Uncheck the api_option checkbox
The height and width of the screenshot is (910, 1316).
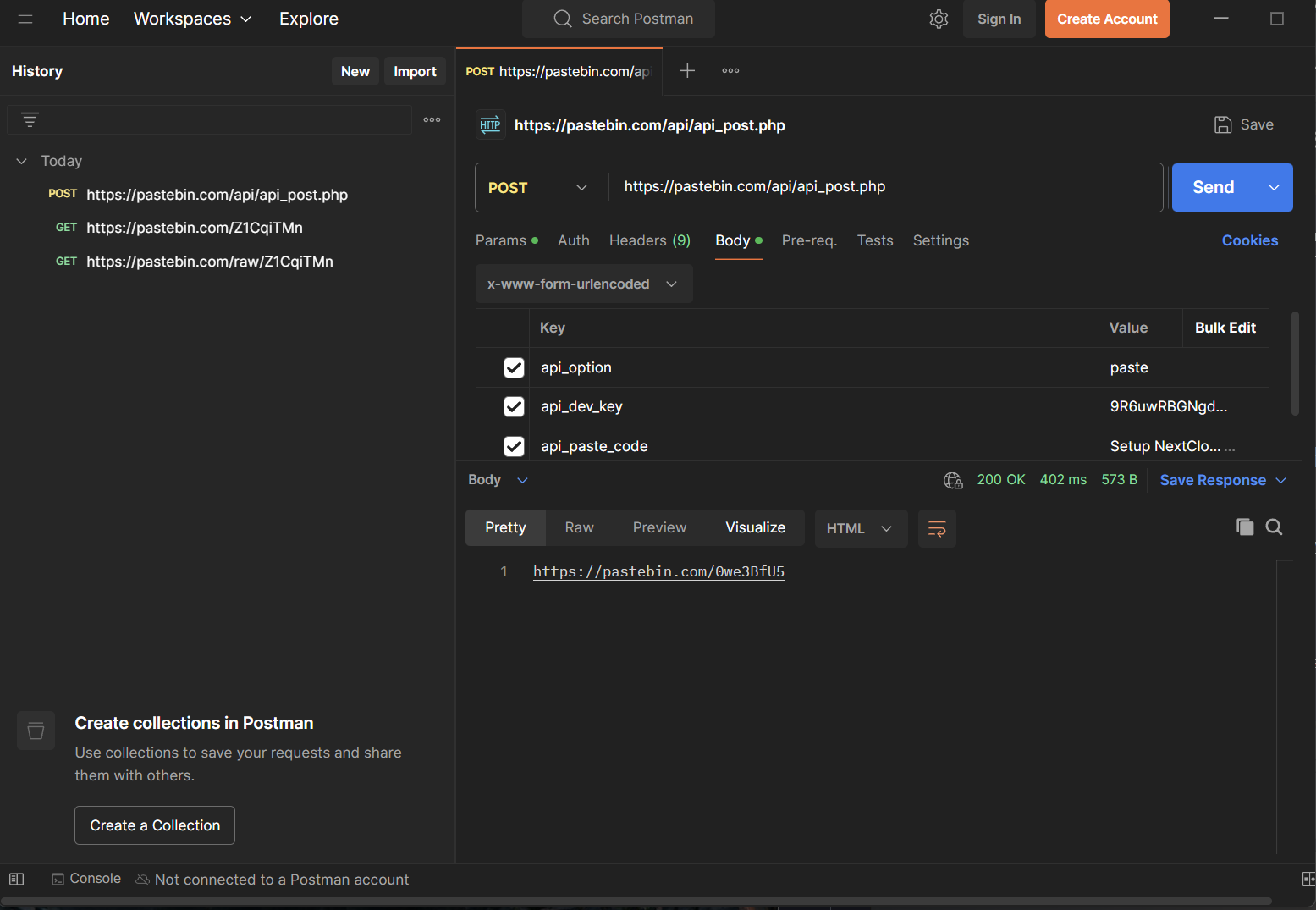(x=514, y=367)
